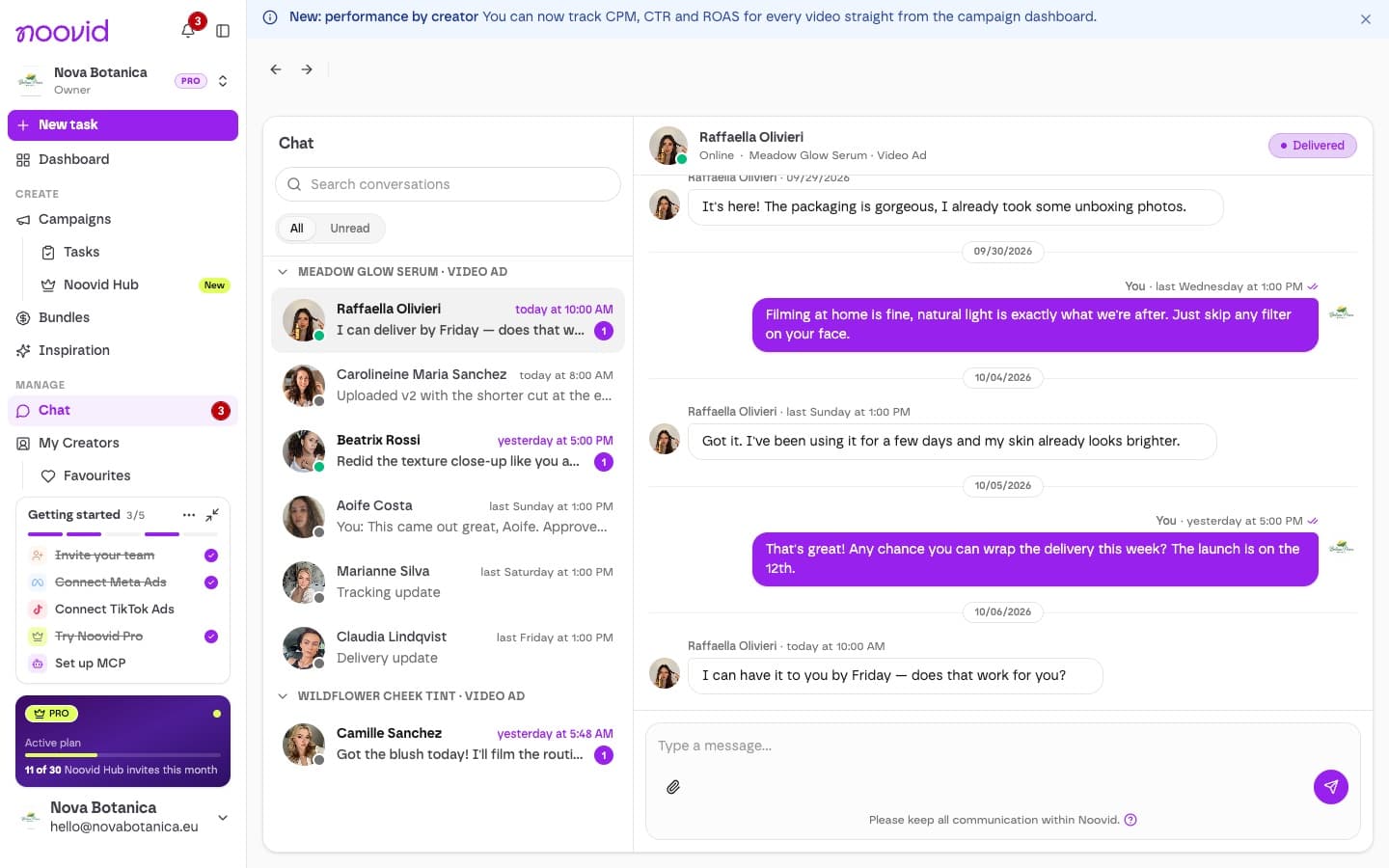Go back with the left arrow
Viewport: 1389px width, 868px height.
(x=276, y=69)
